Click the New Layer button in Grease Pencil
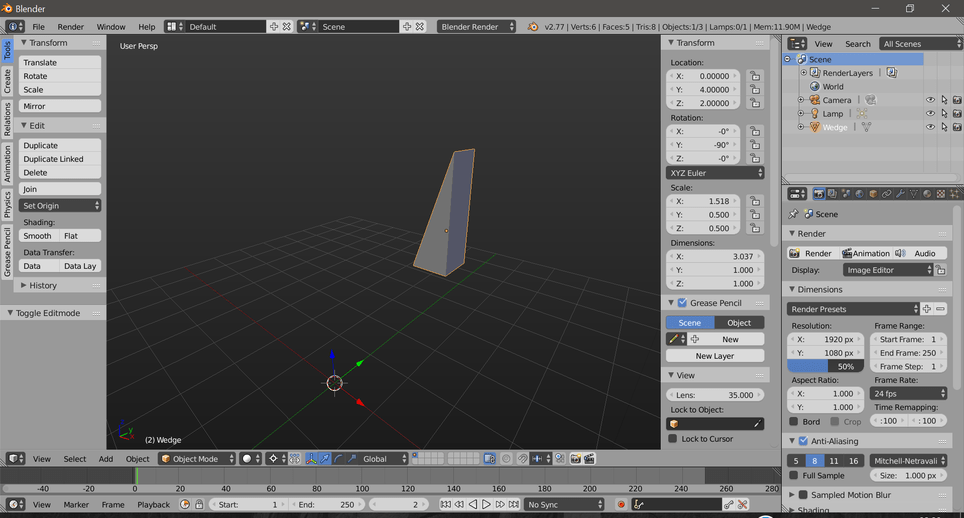The height and width of the screenshot is (518, 964). click(x=715, y=356)
